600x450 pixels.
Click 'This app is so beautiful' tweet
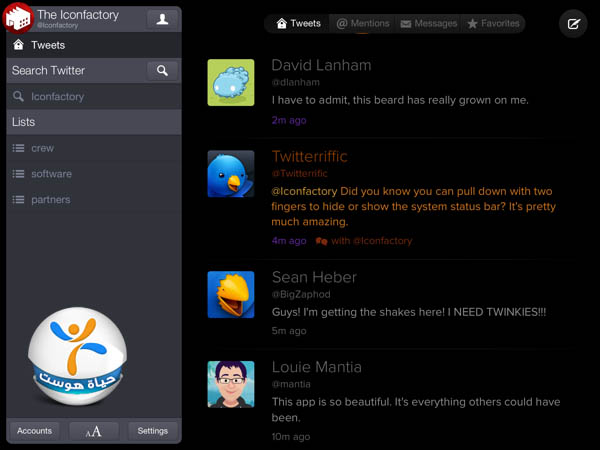pos(416,409)
